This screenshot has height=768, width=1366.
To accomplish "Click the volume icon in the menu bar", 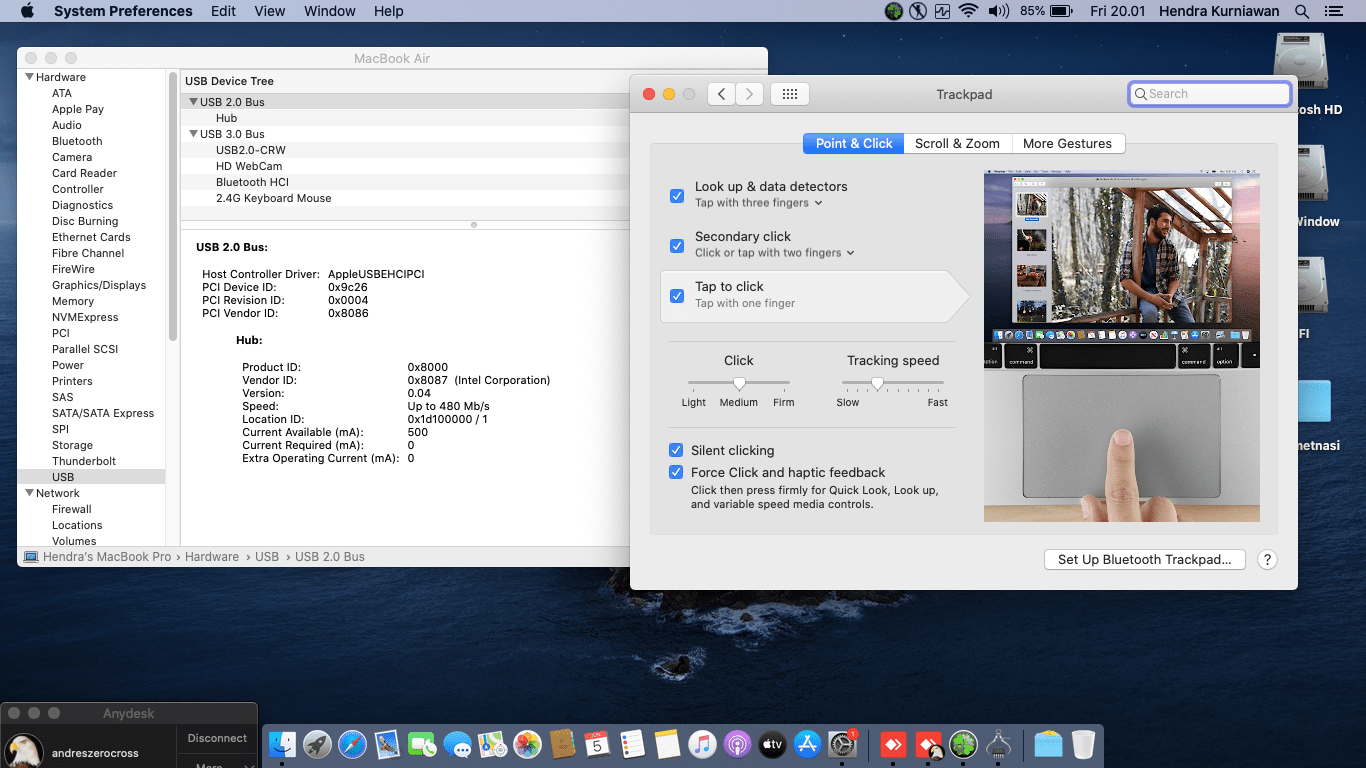I will (x=999, y=11).
